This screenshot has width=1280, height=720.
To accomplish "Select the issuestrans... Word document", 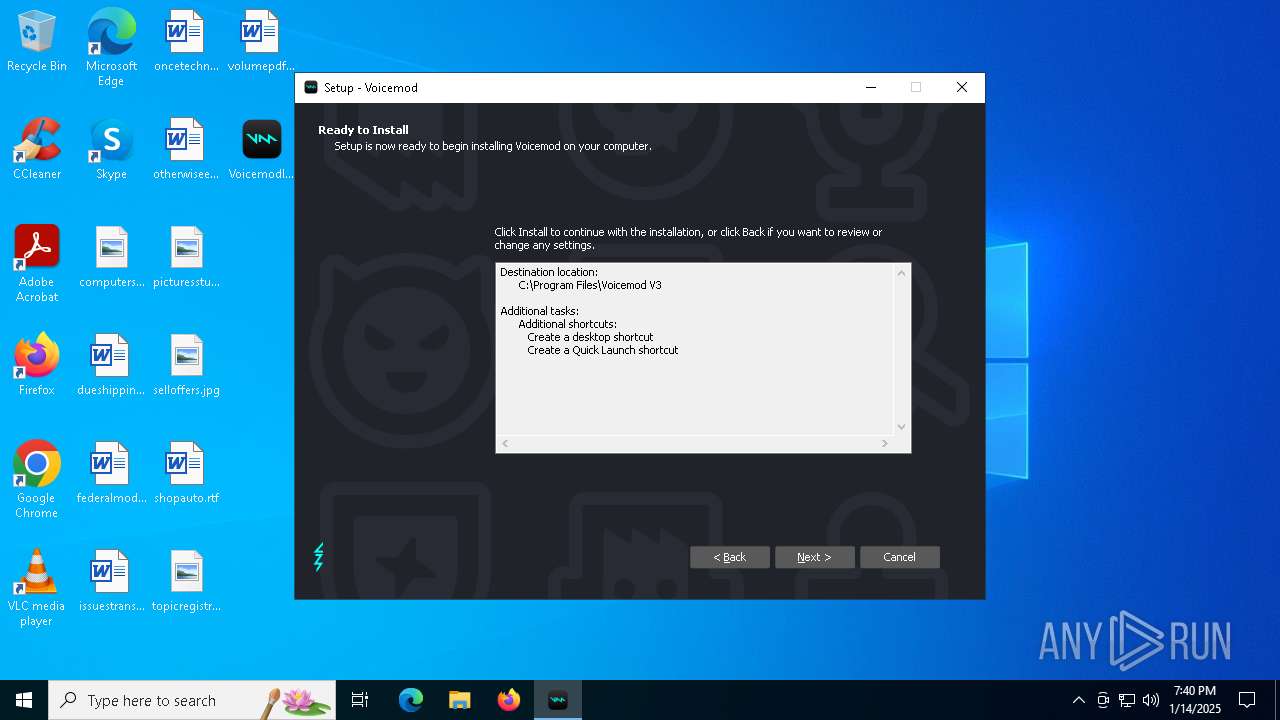I will pyautogui.click(x=111, y=582).
